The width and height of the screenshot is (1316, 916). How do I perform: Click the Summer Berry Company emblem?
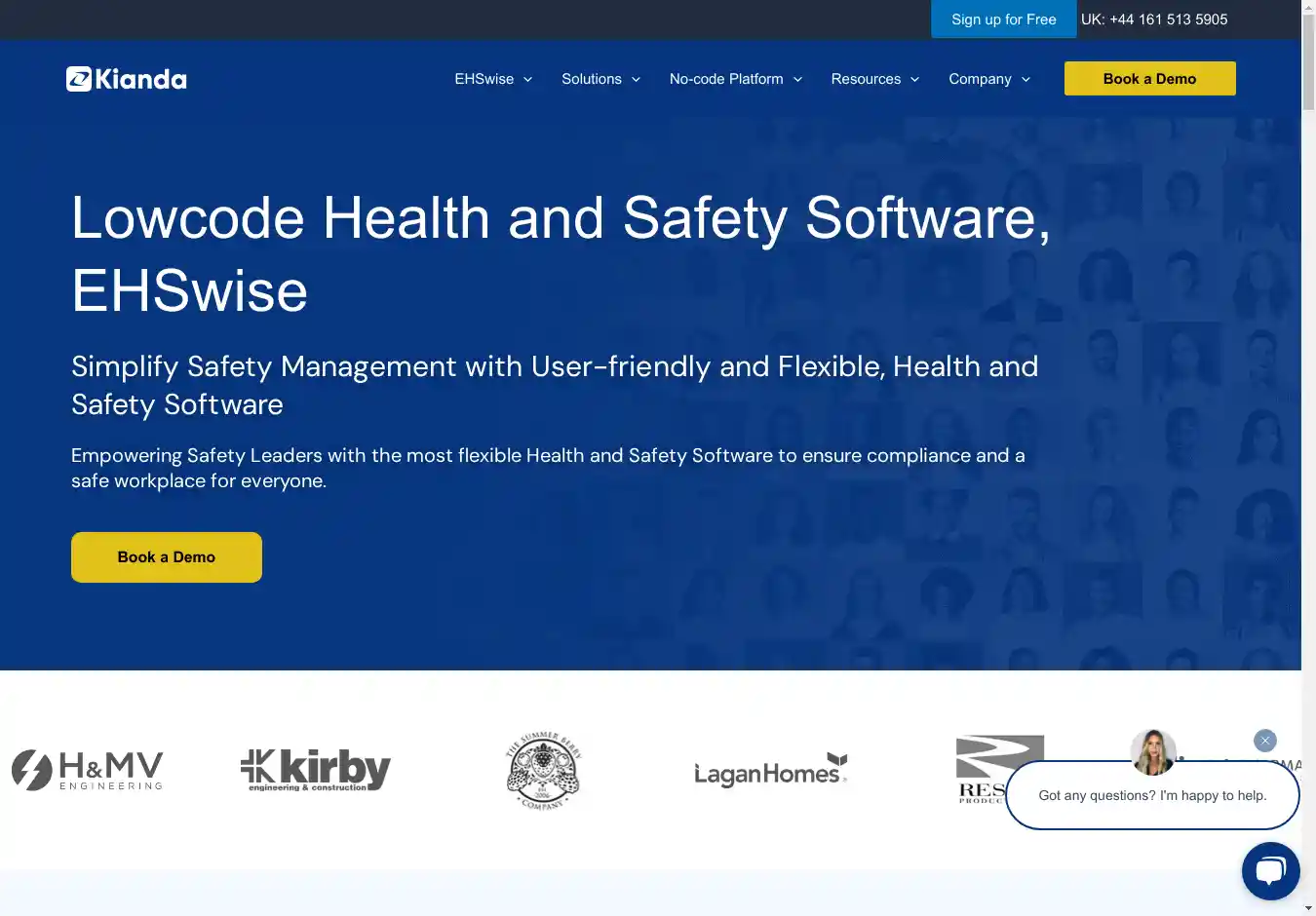(x=543, y=772)
